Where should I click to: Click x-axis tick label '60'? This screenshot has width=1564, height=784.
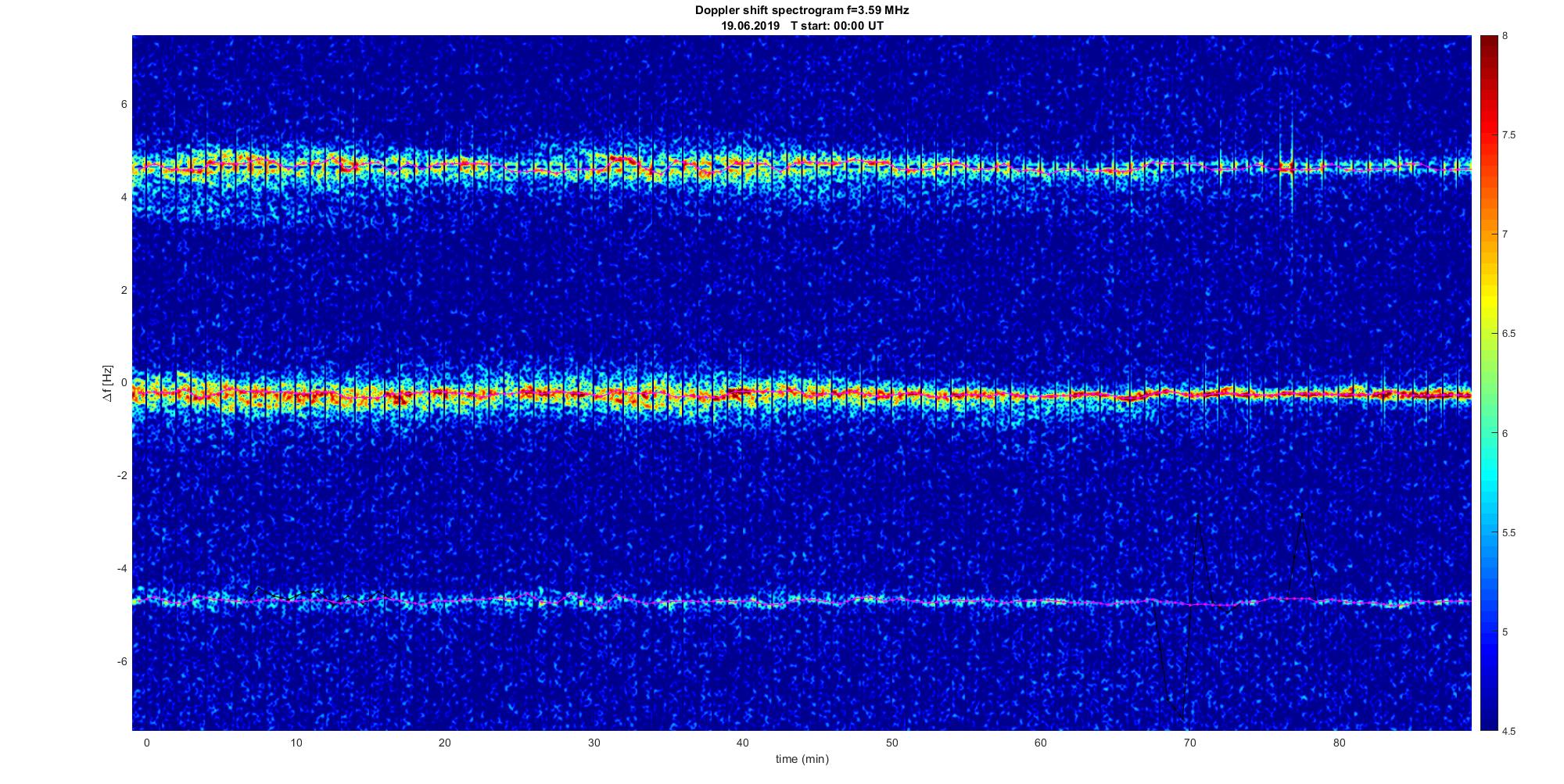1041,743
